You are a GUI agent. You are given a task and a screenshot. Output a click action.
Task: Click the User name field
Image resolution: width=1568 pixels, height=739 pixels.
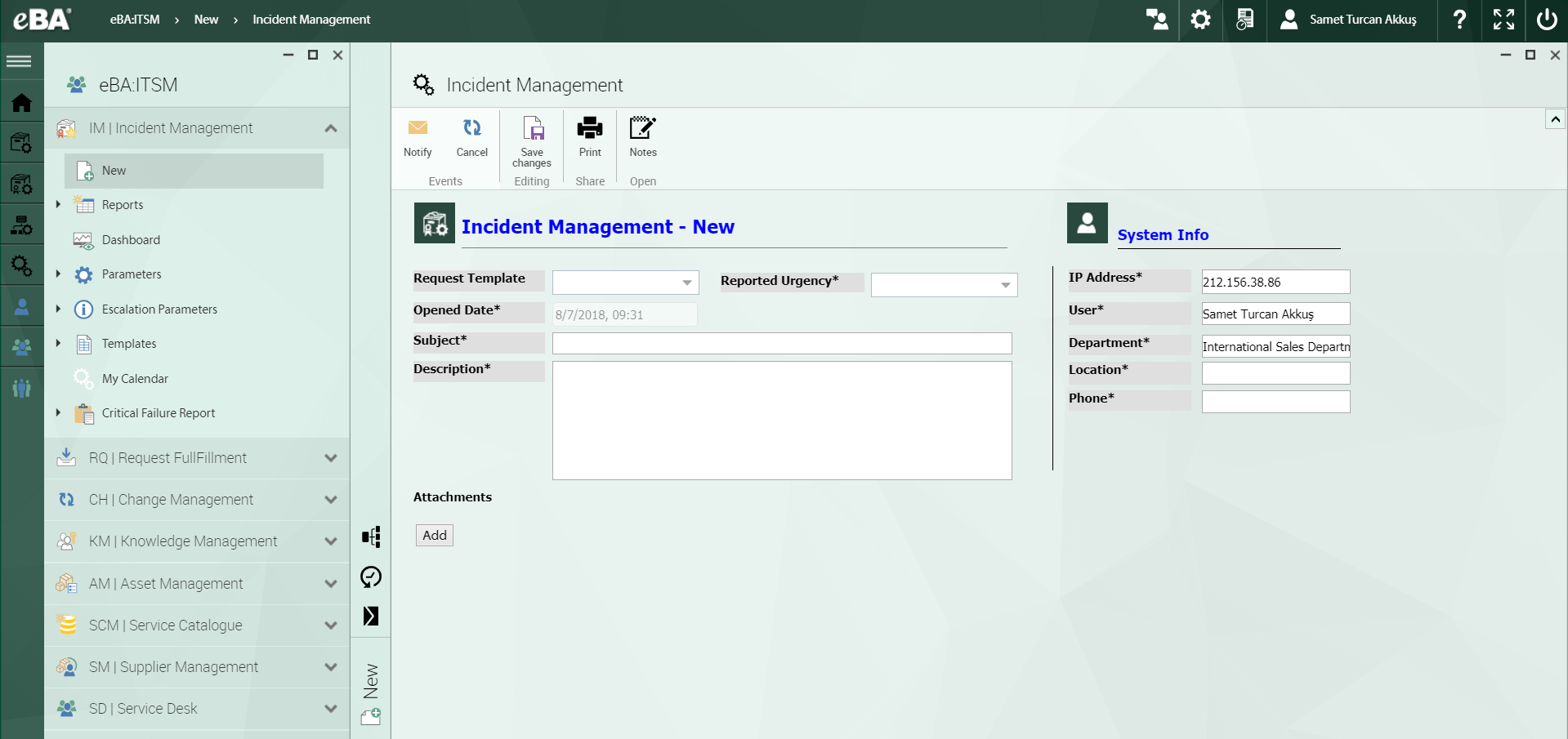pyautogui.click(x=1276, y=314)
